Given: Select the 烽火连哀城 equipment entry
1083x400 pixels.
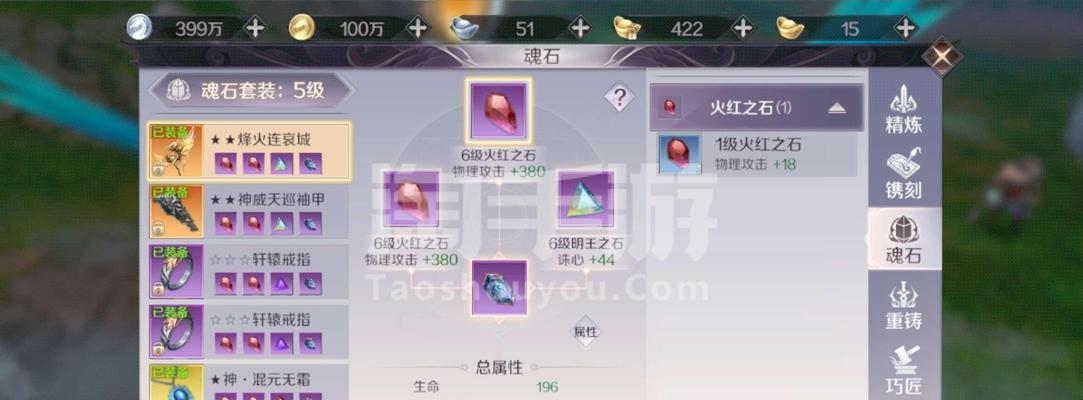Looking at the screenshot, I should (249, 151).
